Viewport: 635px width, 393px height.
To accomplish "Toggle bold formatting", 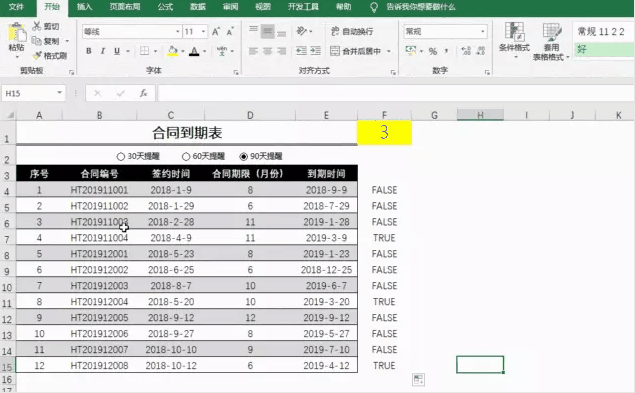I will point(89,51).
